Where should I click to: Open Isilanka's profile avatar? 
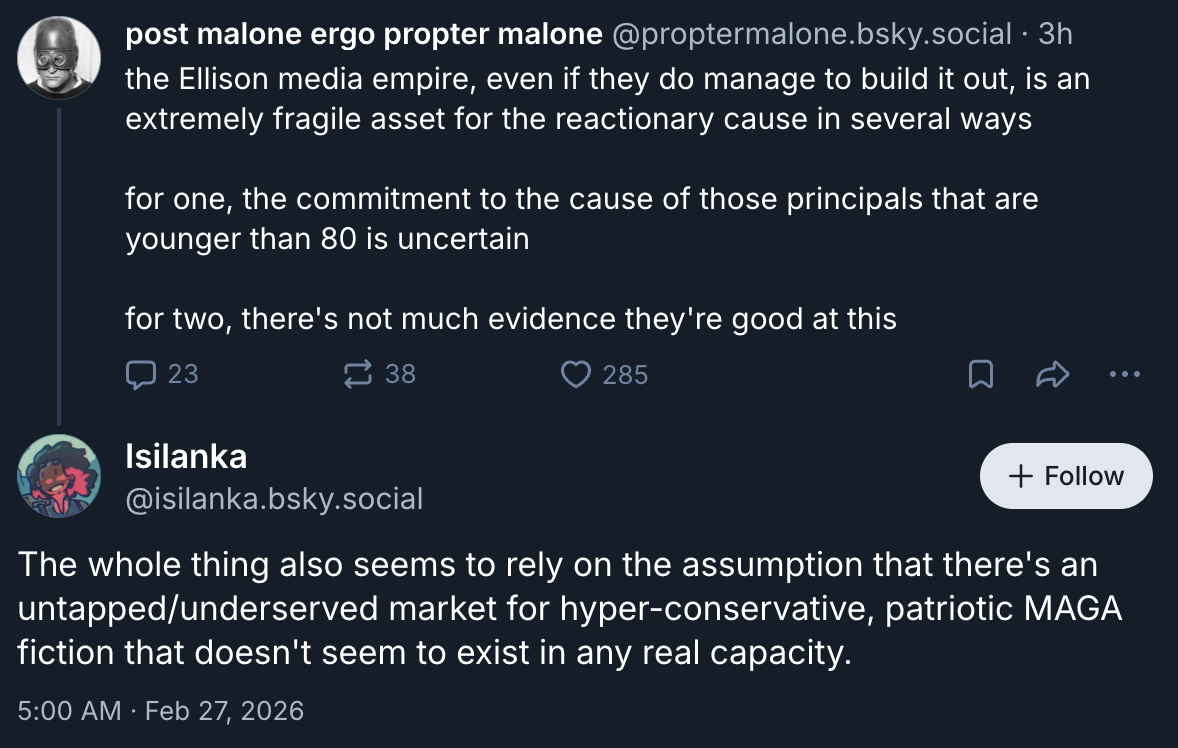click(59, 476)
